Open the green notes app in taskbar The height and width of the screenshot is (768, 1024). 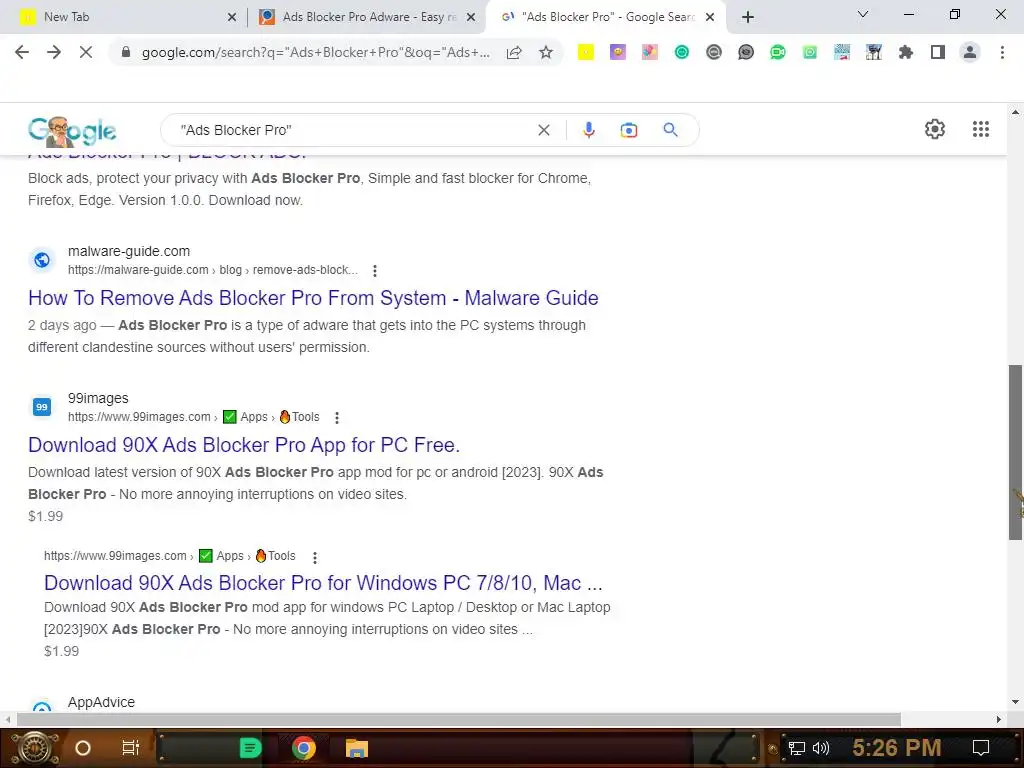tap(250, 748)
